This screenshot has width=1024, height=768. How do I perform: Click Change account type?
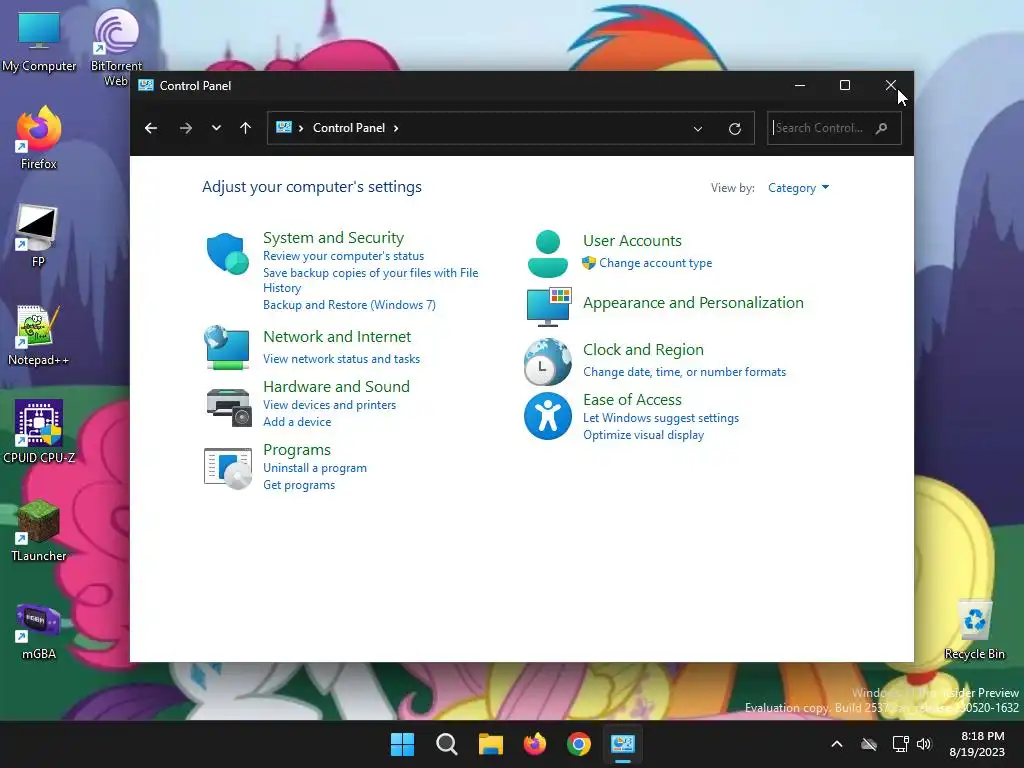[x=656, y=263]
